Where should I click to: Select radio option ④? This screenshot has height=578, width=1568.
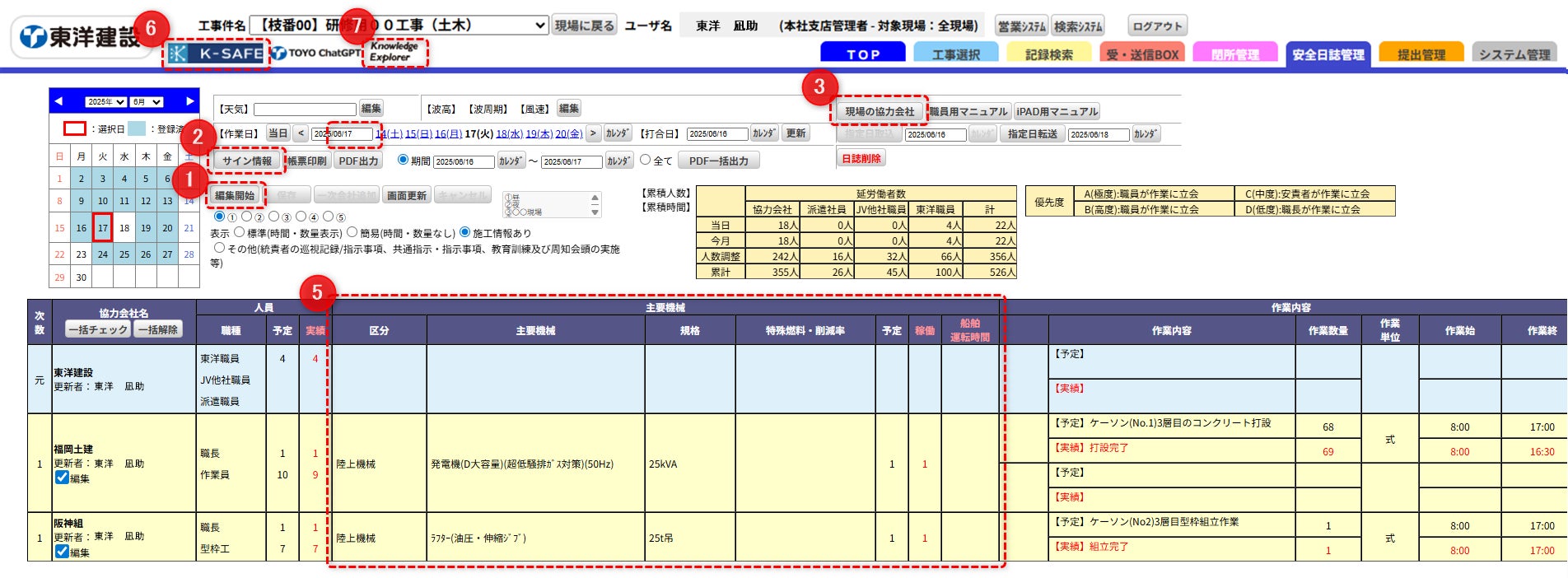pyautogui.click(x=301, y=217)
